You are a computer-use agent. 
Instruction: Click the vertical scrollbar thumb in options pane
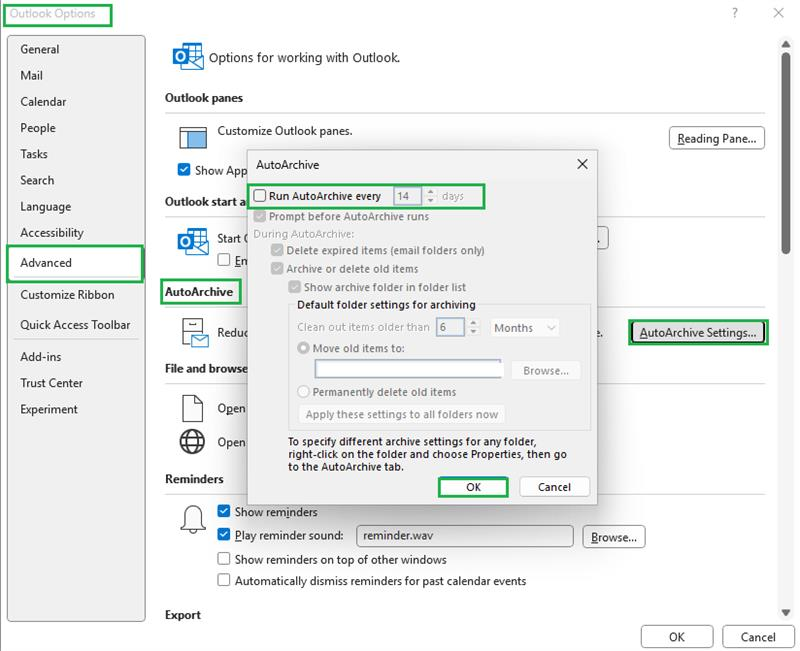(x=786, y=152)
